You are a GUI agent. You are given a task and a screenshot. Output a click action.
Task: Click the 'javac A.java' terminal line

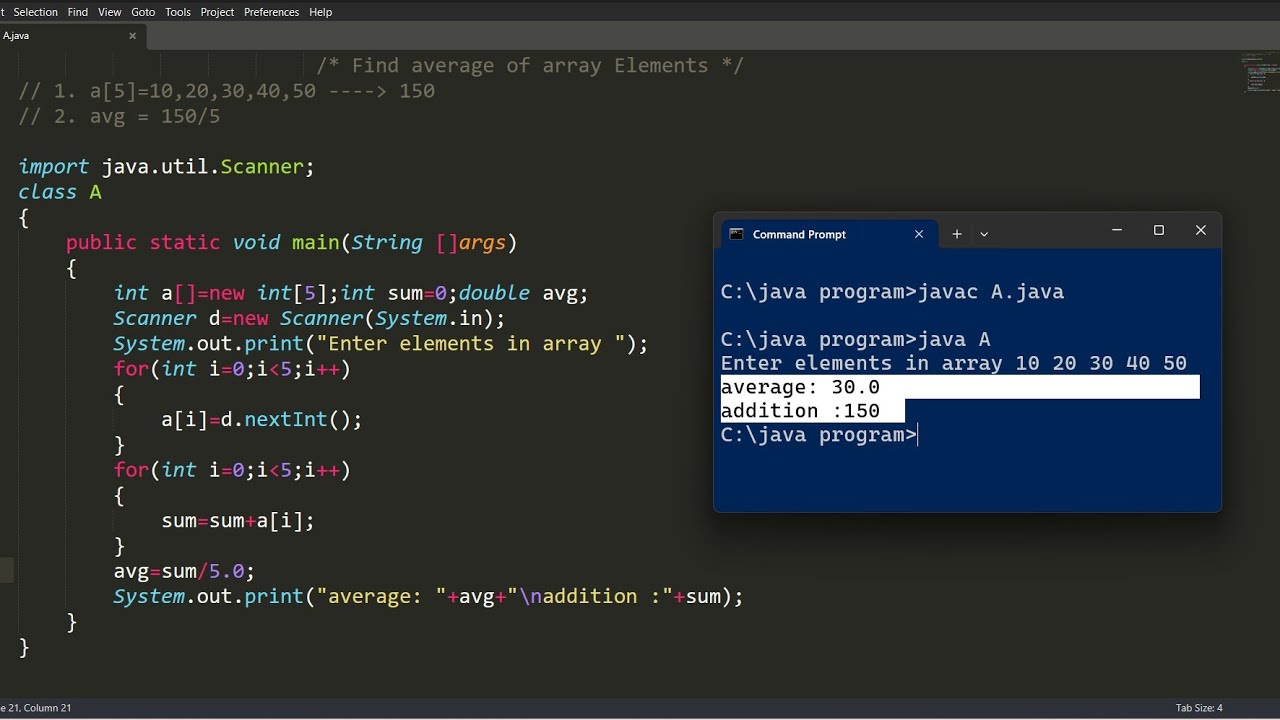tap(892, 292)
